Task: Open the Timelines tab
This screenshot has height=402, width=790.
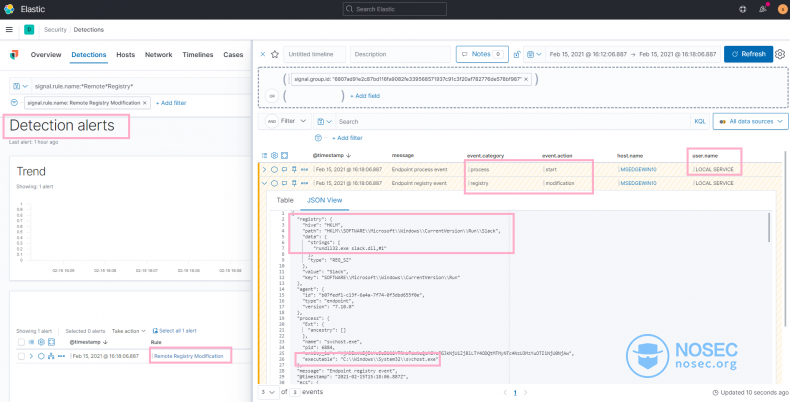Action: (x=198, y=55)
